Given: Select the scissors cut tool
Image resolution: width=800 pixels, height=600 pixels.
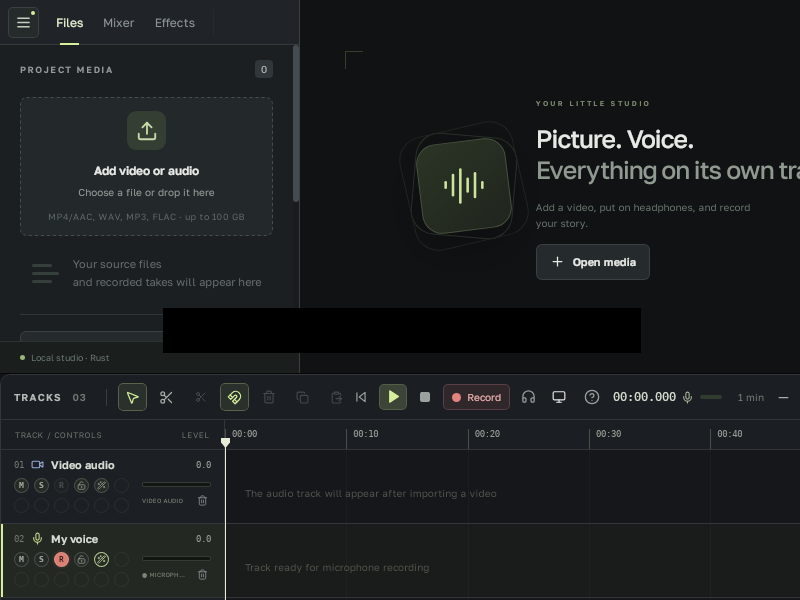Looking at the screenshot, I should (166, 397).
